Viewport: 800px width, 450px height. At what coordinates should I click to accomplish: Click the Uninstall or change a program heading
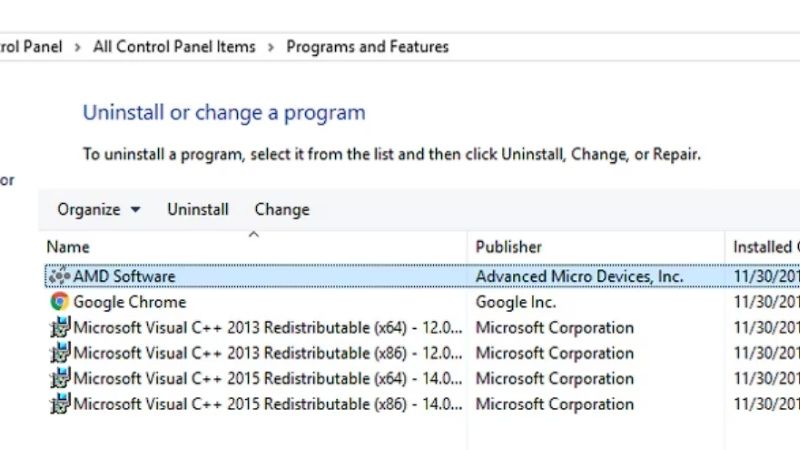(x=224, y=112)
